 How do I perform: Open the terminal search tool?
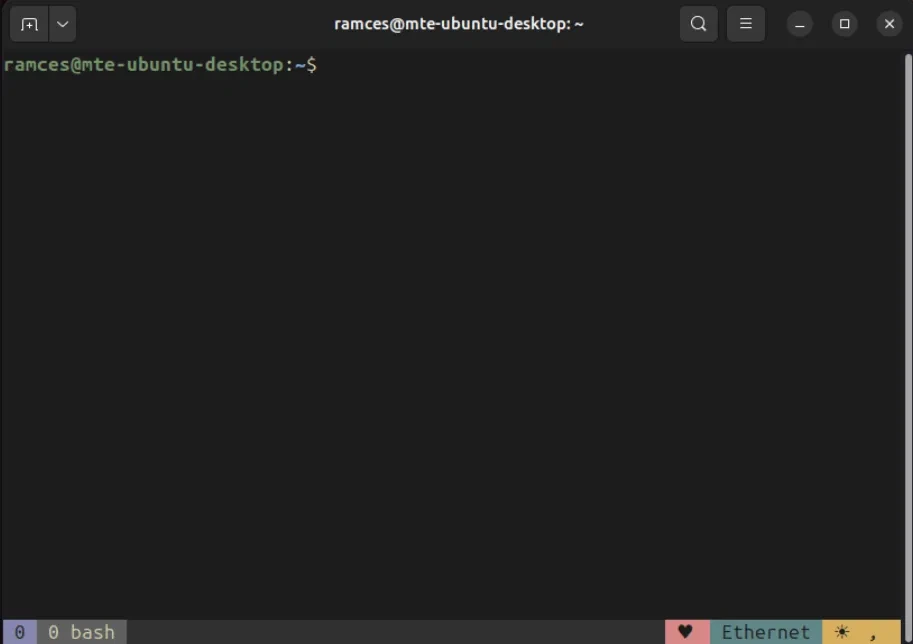click(698, 24)
